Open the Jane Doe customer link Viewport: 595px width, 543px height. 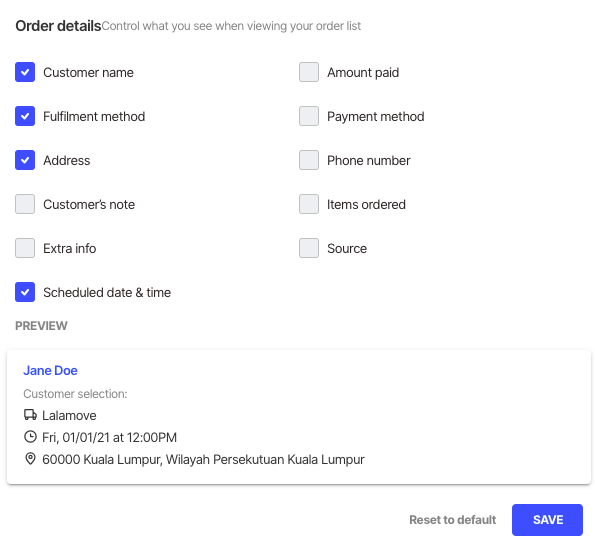click(50, 370)
